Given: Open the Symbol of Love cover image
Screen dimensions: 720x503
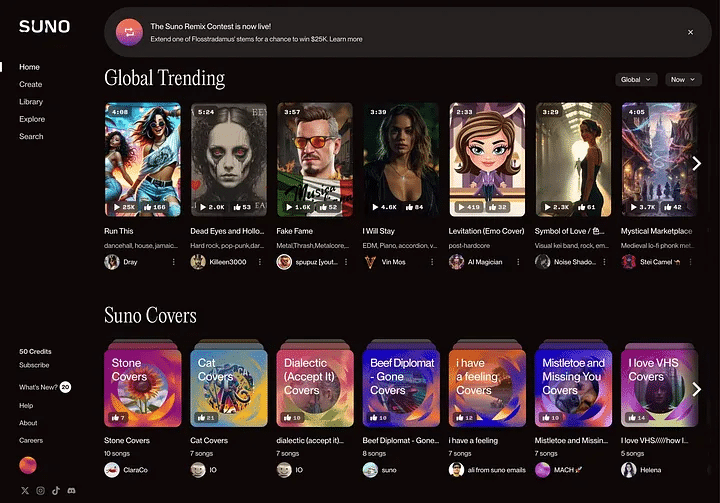Looking at the screenshot, I should (x=573, y=159).
